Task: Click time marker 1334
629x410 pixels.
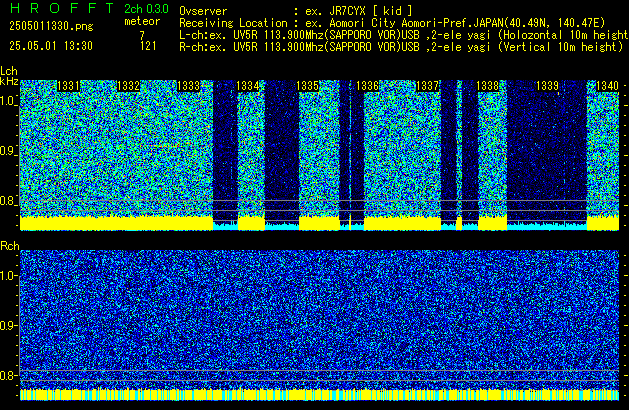Action: pos(248,86)
